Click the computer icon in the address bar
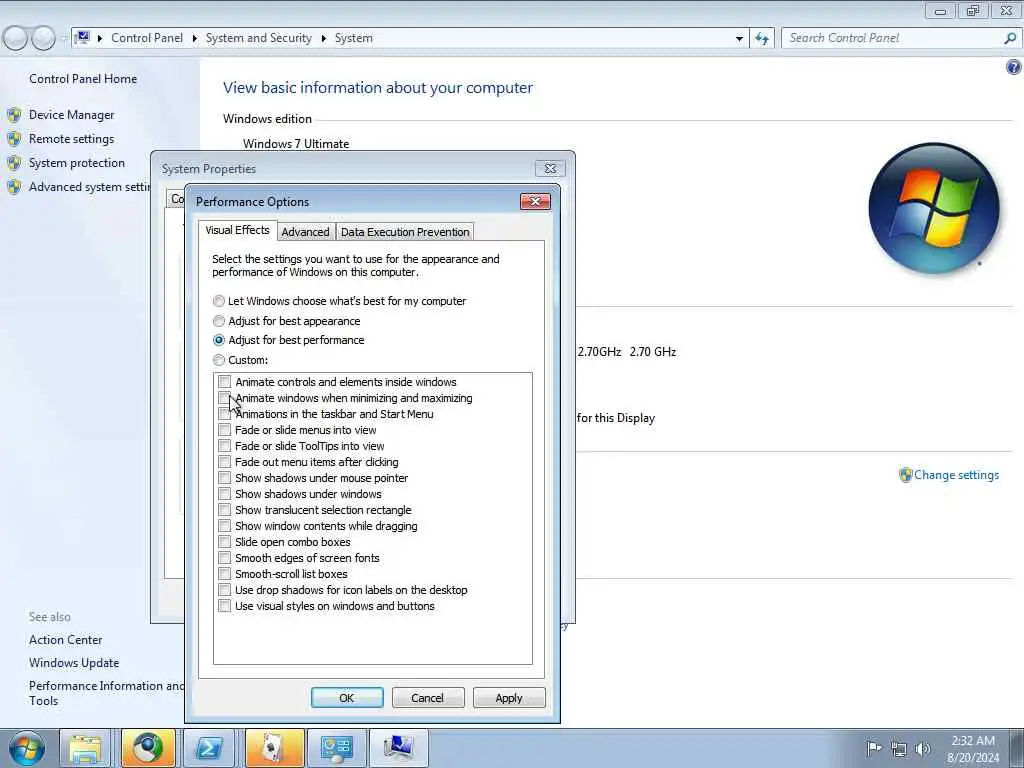This screenshot has width=1024, height=768. 82,38
